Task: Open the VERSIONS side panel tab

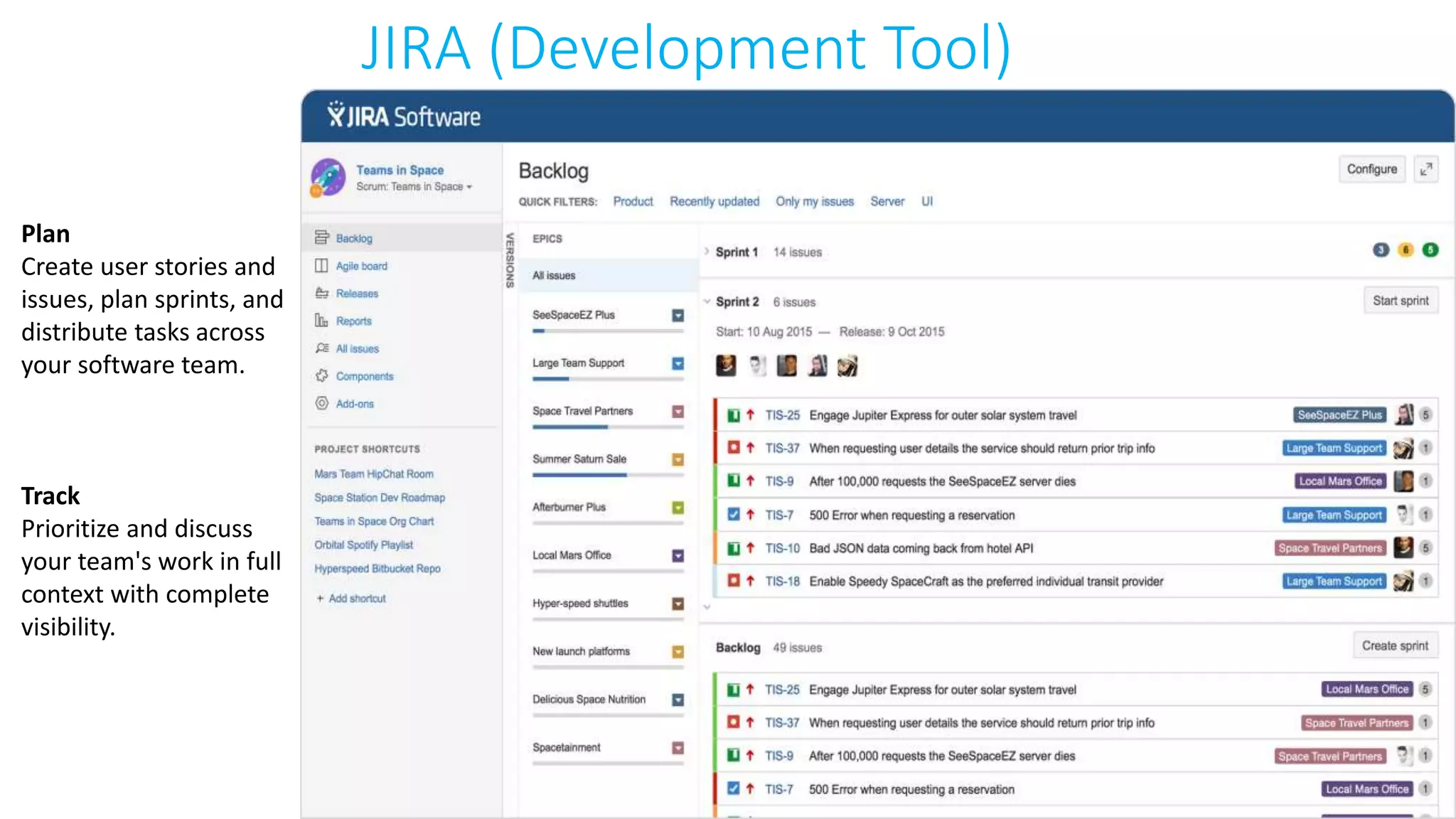Action: point(510,259)
